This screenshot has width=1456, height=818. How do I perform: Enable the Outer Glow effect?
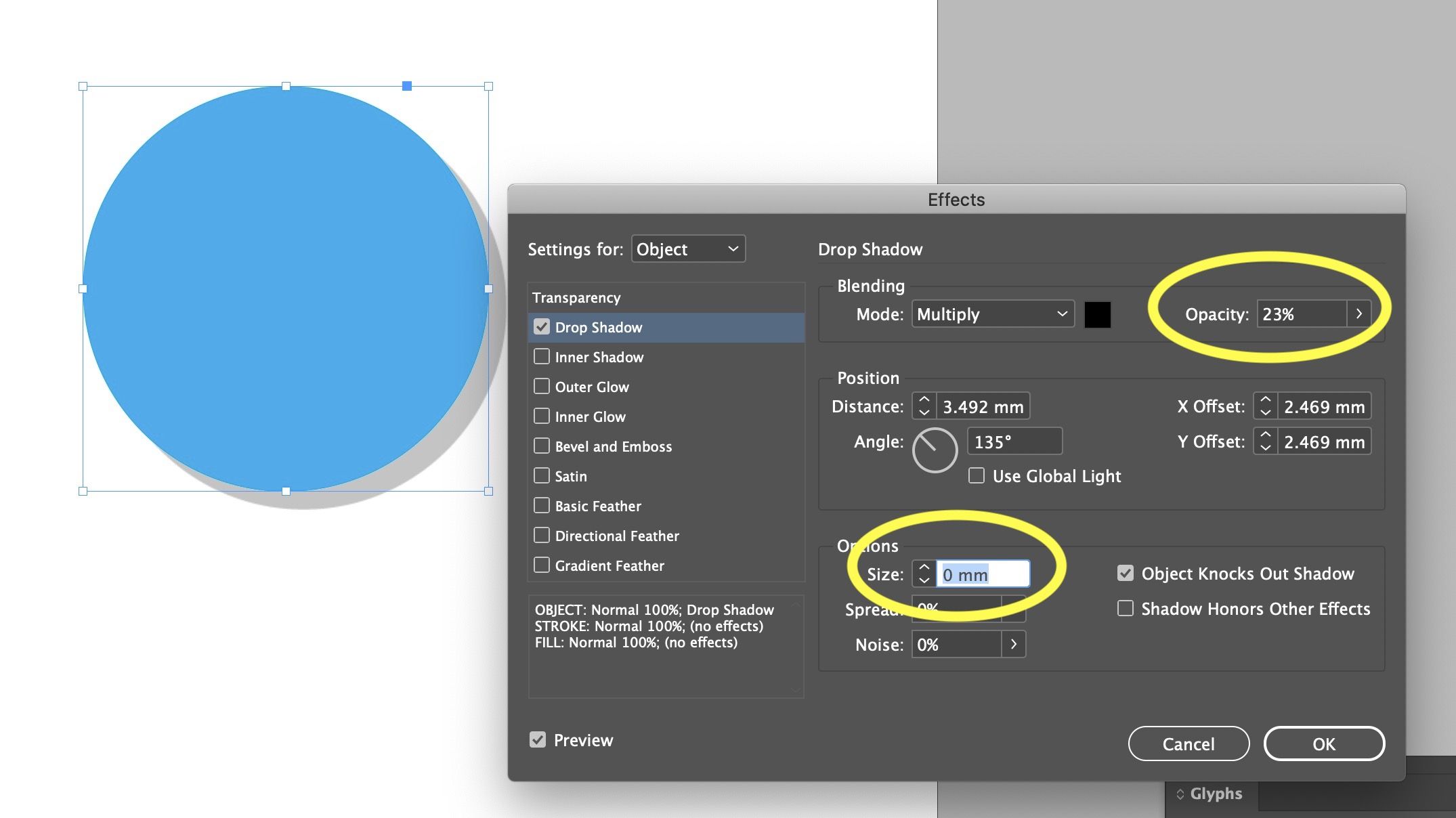point(542,386)
